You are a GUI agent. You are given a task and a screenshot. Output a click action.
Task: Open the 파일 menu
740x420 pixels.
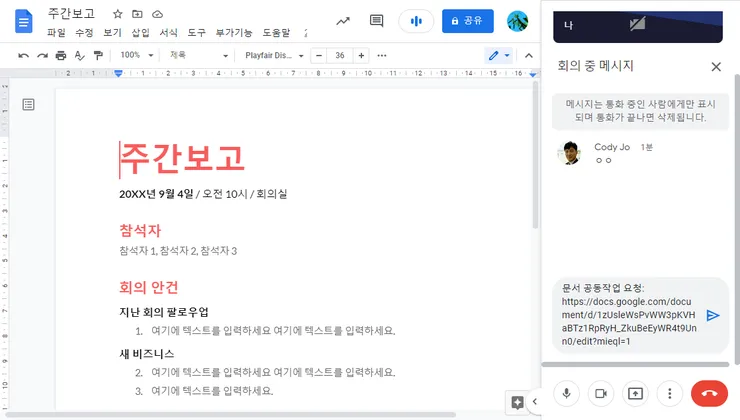(56, 33)
